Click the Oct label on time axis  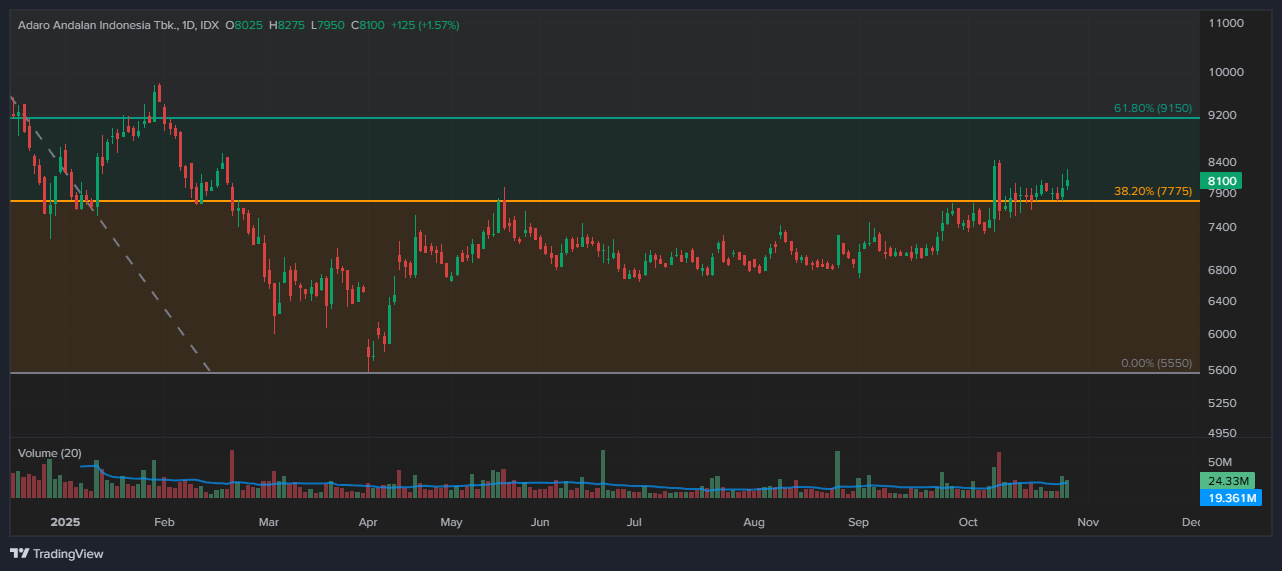click(967, 522)
